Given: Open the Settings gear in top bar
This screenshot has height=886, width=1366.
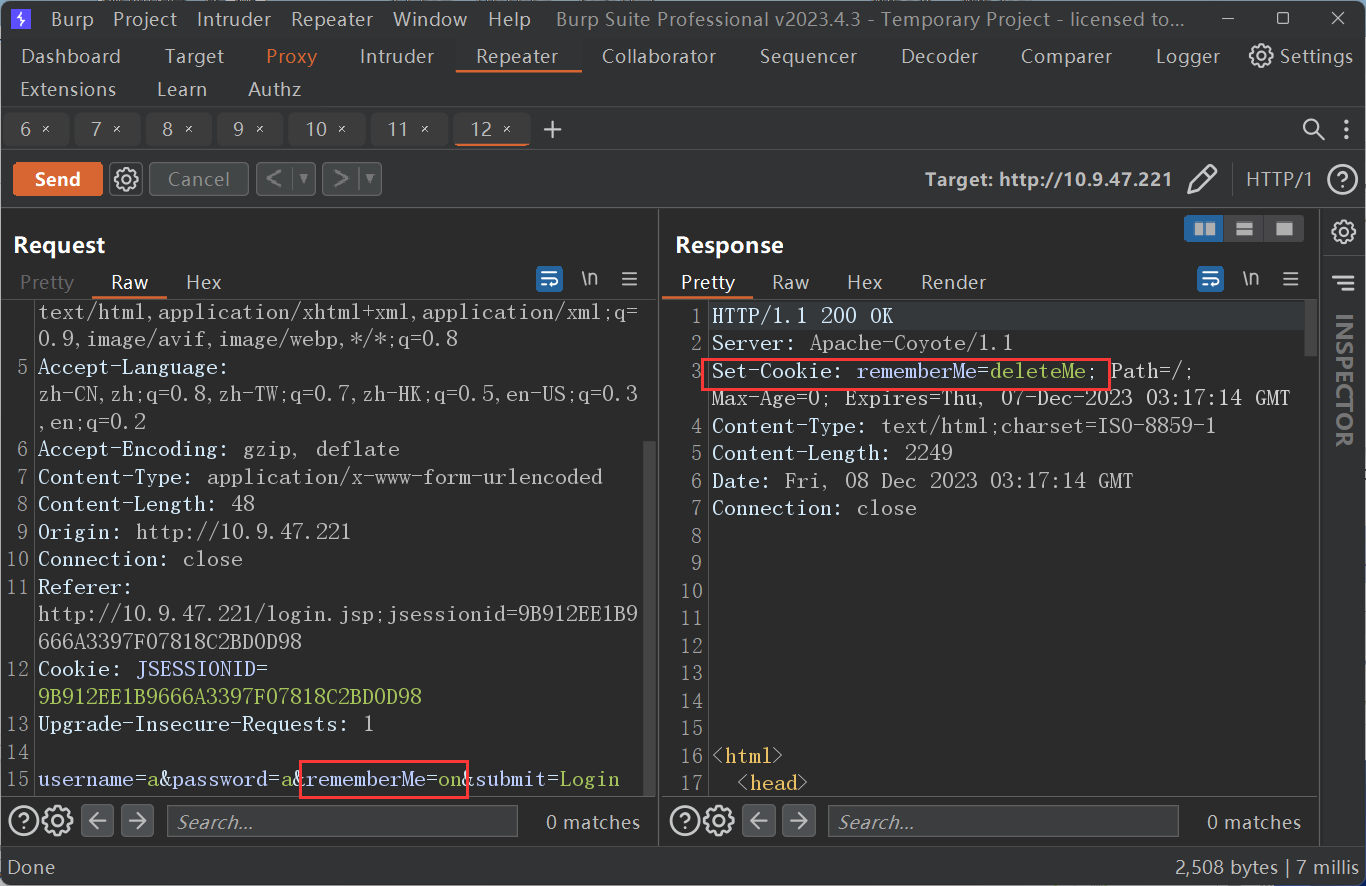Looking at the screenshot, I should click(x=1300, y=56).
